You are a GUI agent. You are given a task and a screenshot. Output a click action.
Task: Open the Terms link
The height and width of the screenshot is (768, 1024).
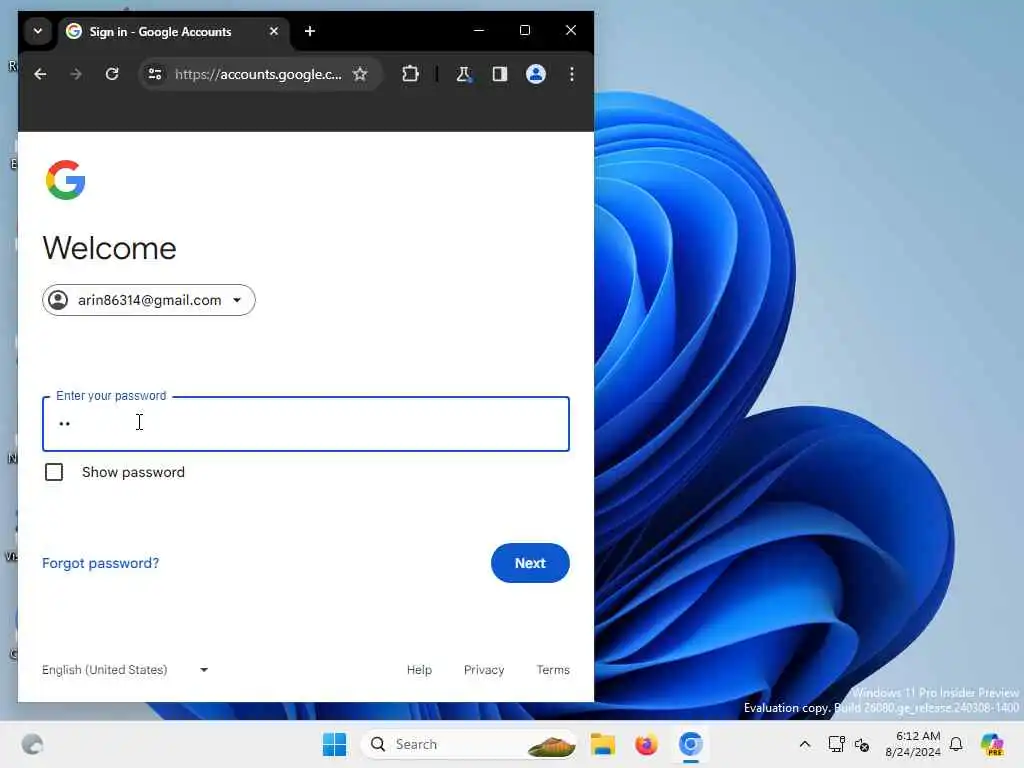click(553, 670)
